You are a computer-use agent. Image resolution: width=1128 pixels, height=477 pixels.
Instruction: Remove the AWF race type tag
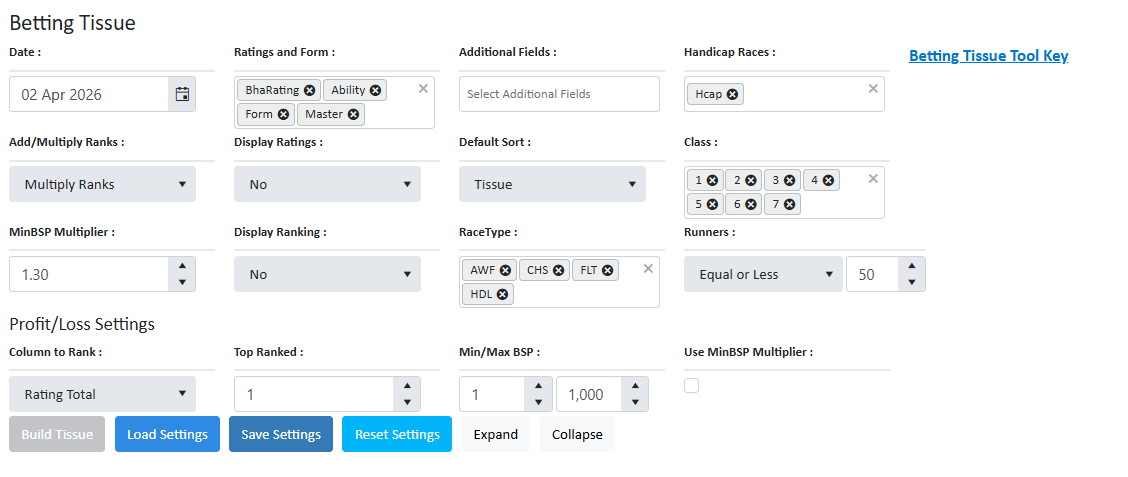coord(505,270)
